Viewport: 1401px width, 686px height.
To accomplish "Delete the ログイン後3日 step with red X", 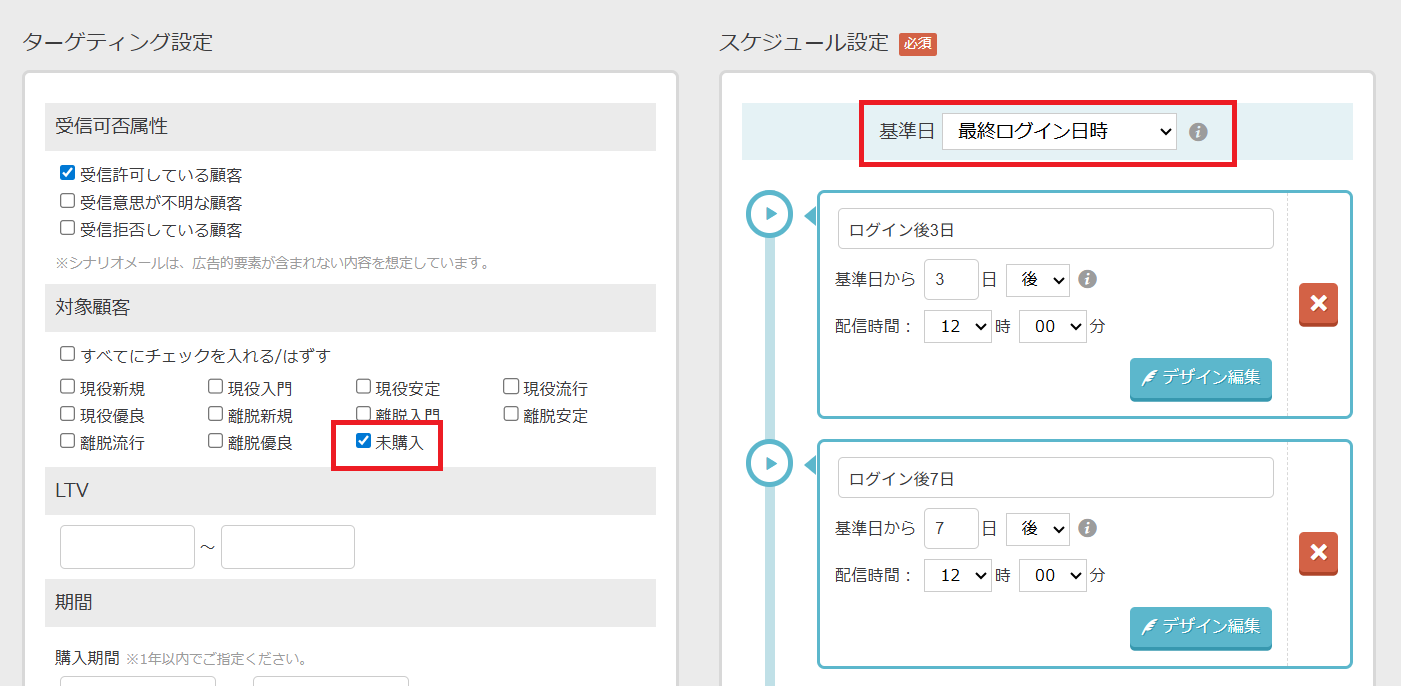I will [1318, 304].
